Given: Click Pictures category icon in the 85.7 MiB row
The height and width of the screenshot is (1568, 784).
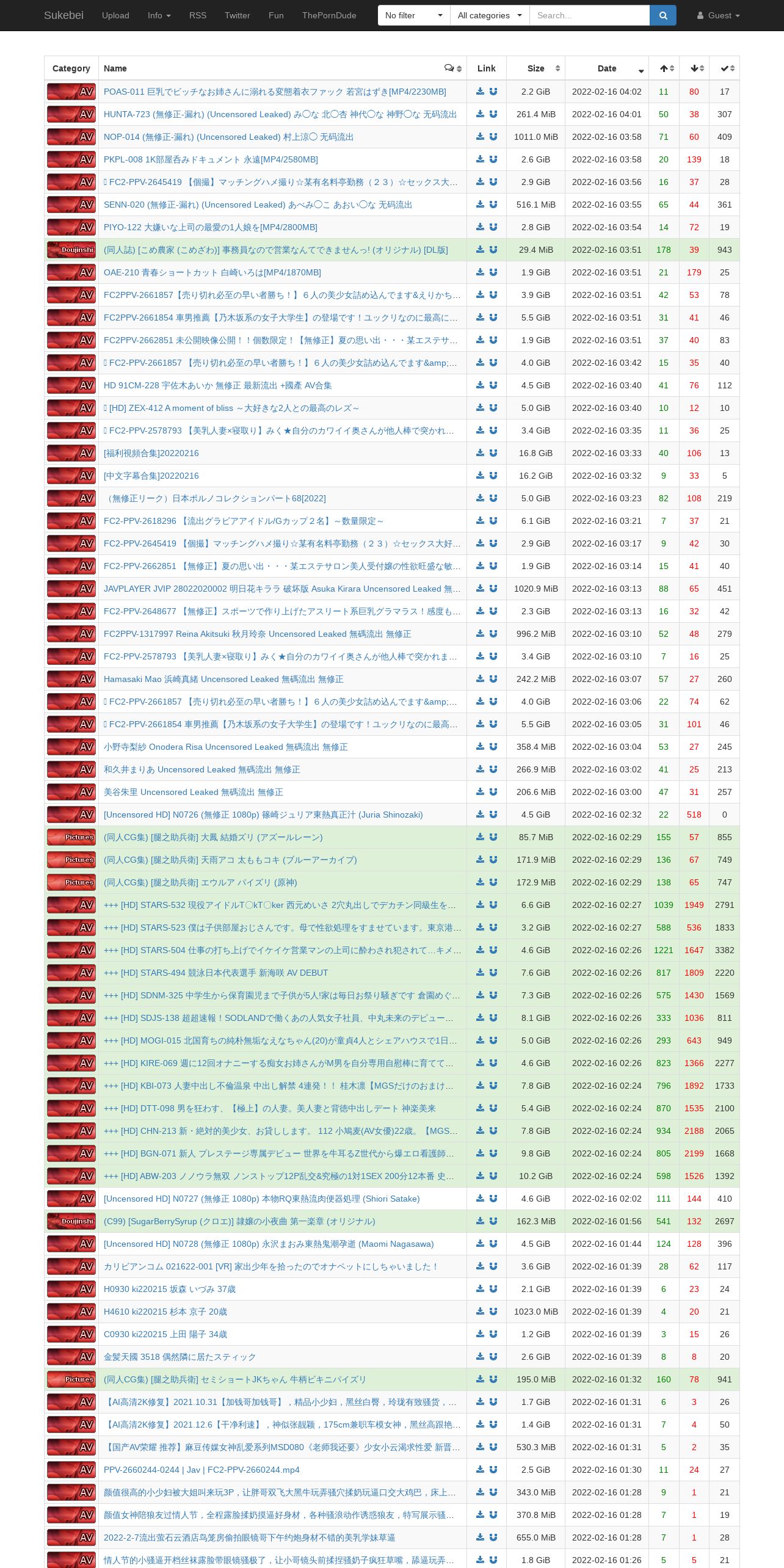Looking at the screenshot, I should [71, 837].
